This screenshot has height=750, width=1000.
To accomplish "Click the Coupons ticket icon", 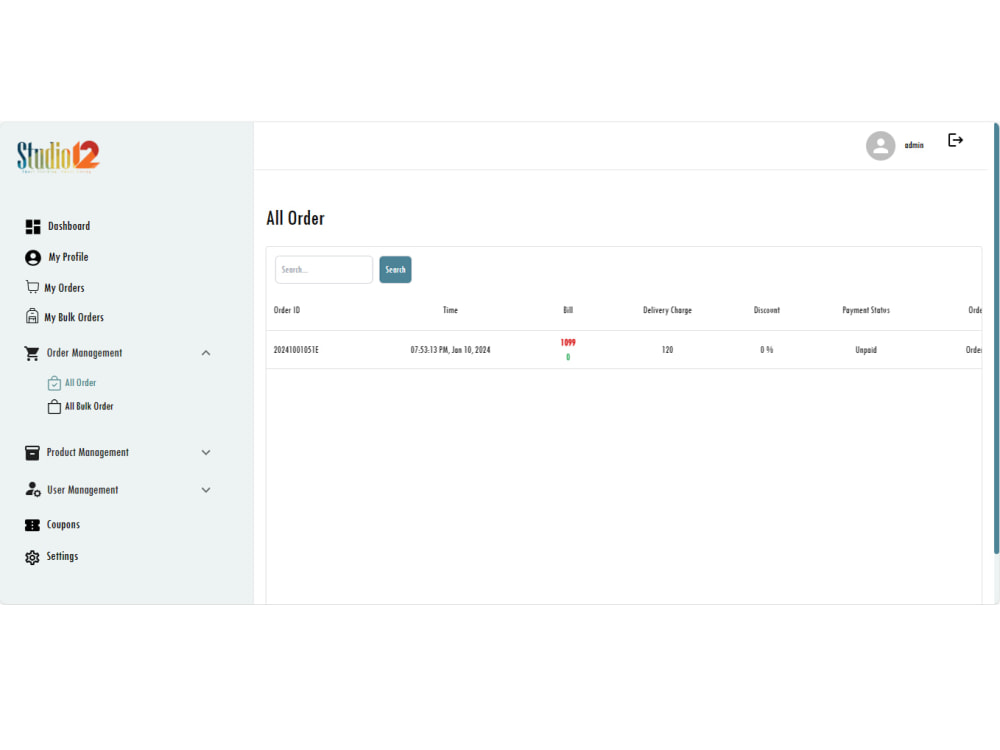I will [x=32, y=525].
